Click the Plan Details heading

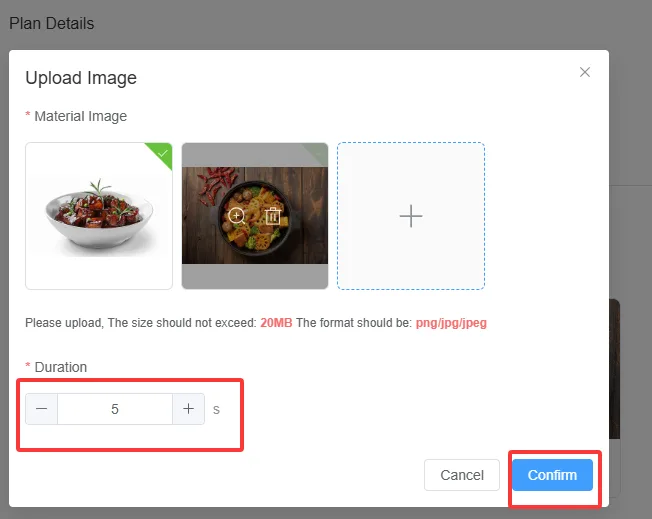(52, 23)
